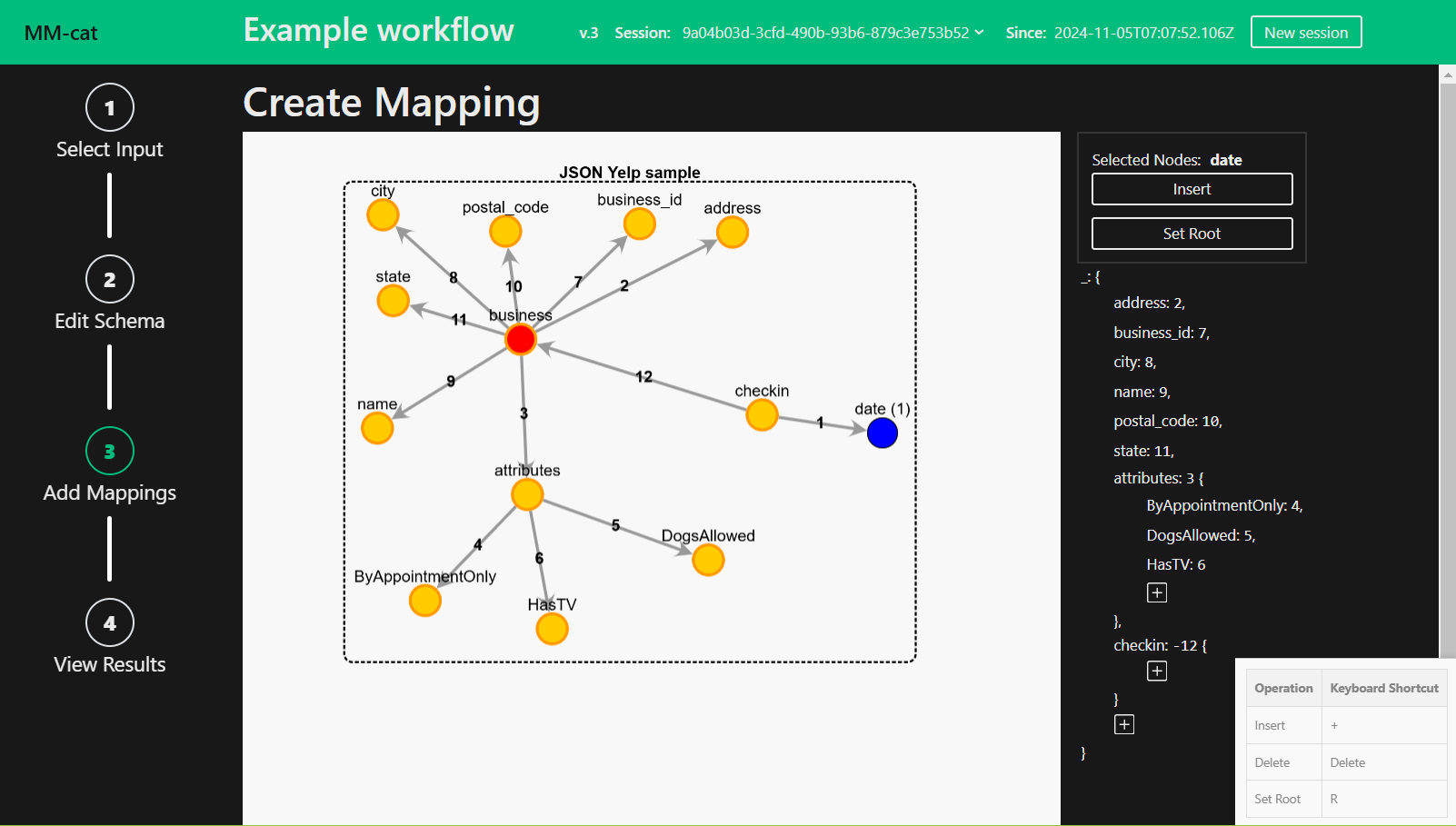Click 'checkin: -12 {' mapping entry
This screenshot has height=826, width=1456.
click(x=1161, y=645)
